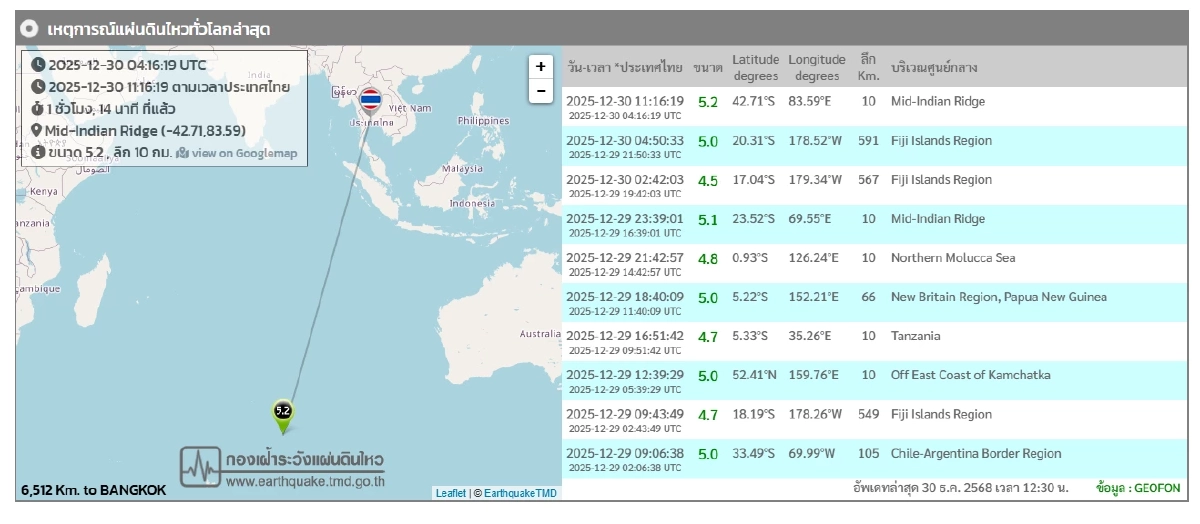Select the Fiji Islands Region 591 km row
Viewport: 1200px width, 524px height.
click(x=860, y=141)
